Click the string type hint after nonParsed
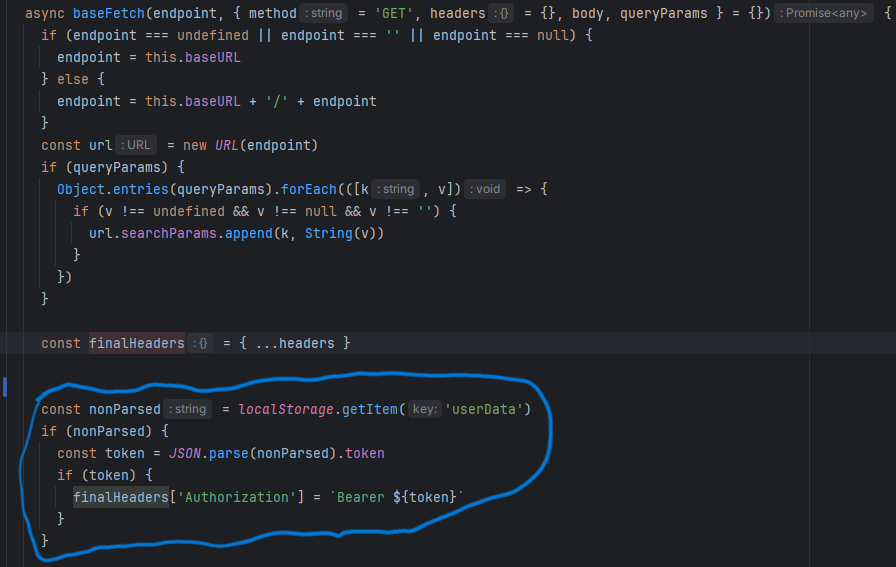 tap(187, 409)
